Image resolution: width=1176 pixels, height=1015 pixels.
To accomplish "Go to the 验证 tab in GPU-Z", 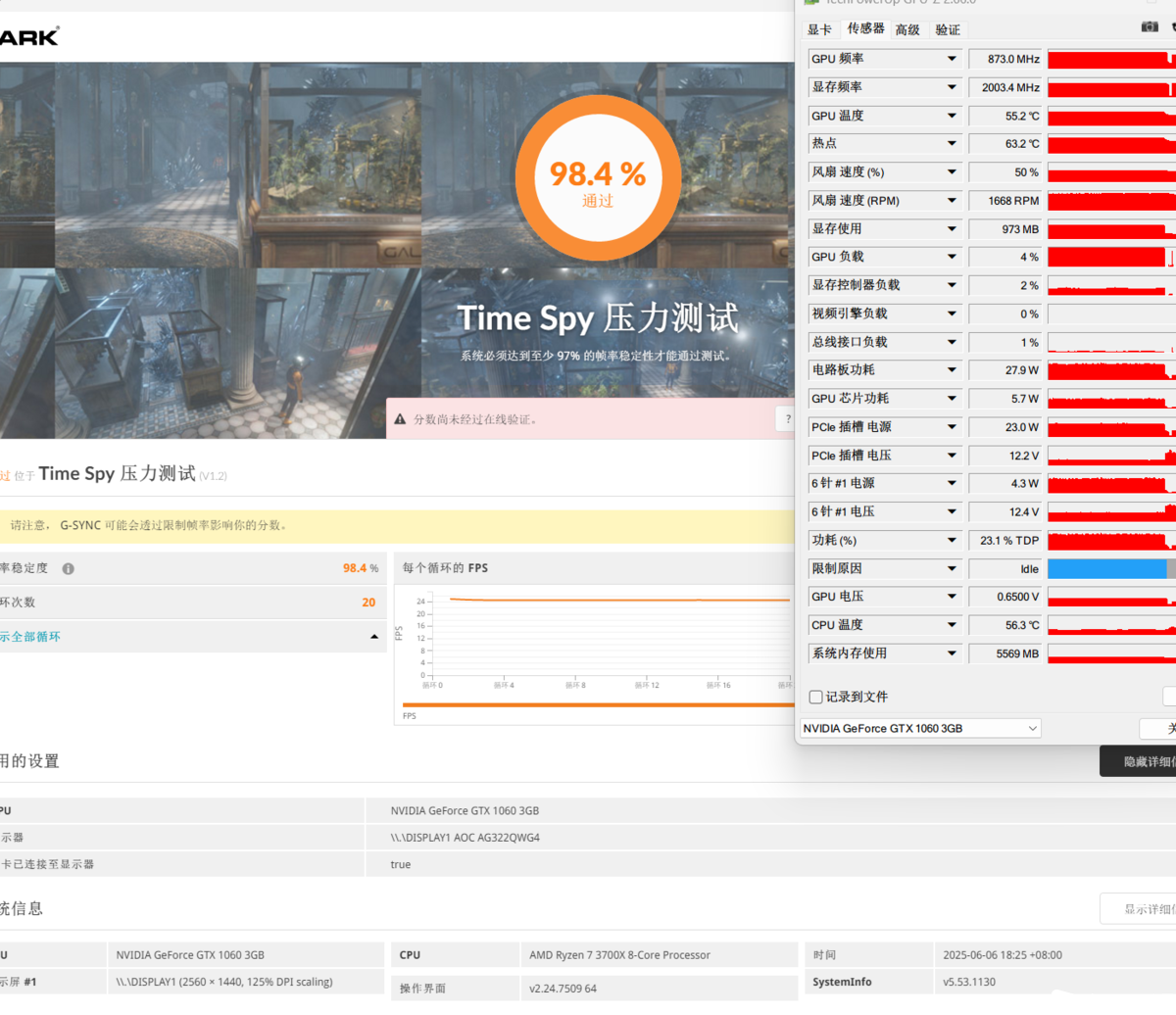I will pyautogui.click(x=948, y=29).
